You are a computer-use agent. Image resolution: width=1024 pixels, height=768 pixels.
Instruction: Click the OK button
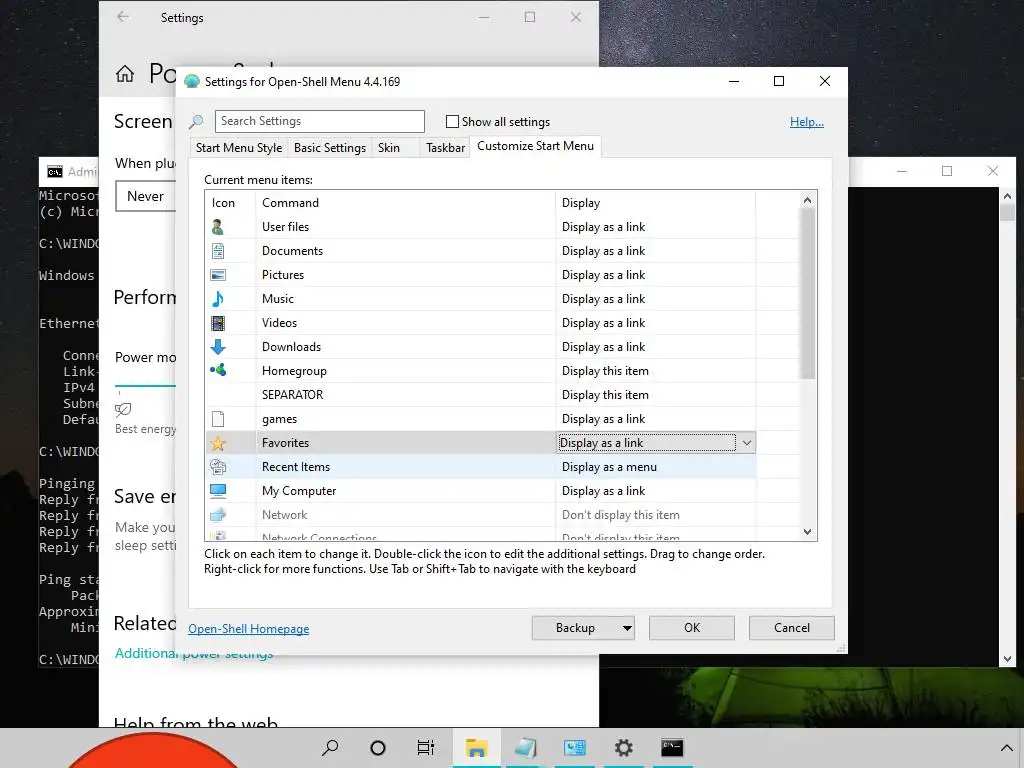point(692,628)
